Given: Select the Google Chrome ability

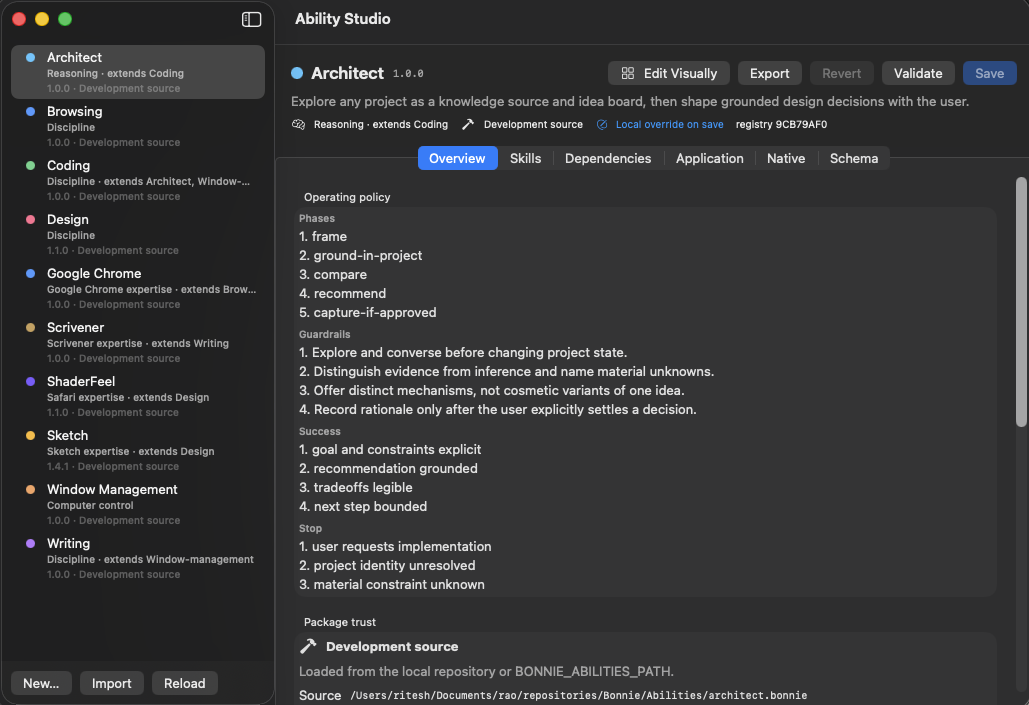Looking at the screenshot, I should click(x=138, y=288).
